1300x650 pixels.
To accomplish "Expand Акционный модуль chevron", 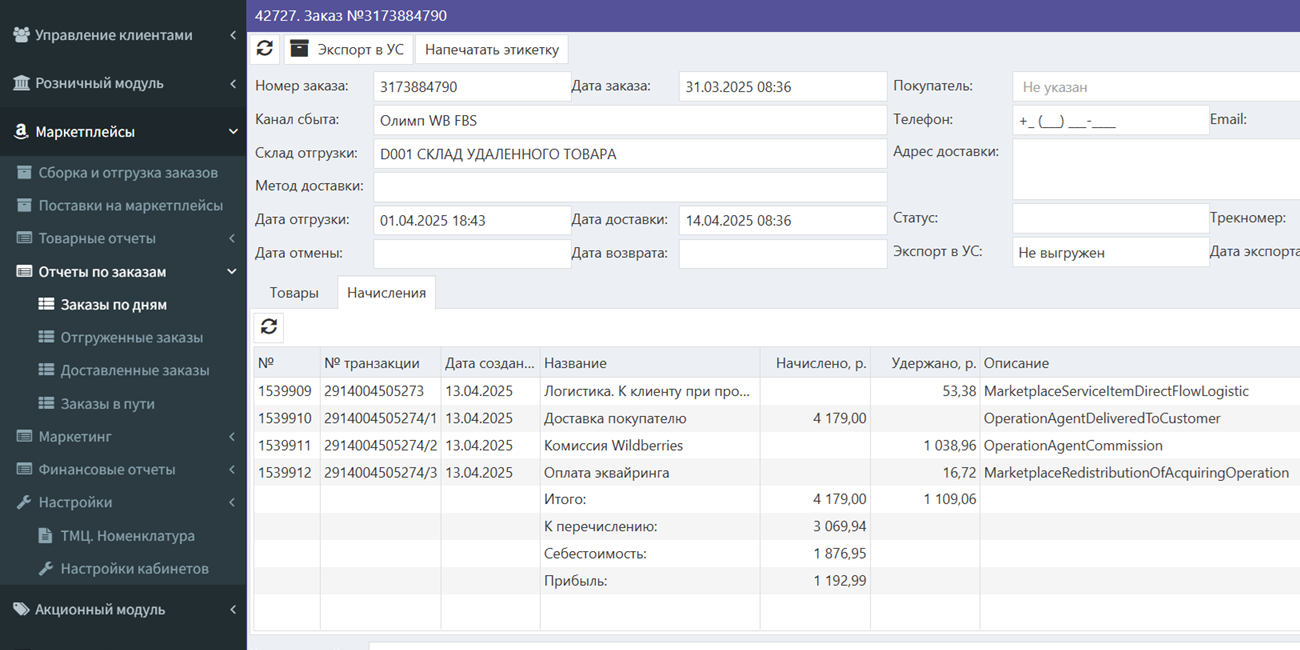I will (233, 609).
